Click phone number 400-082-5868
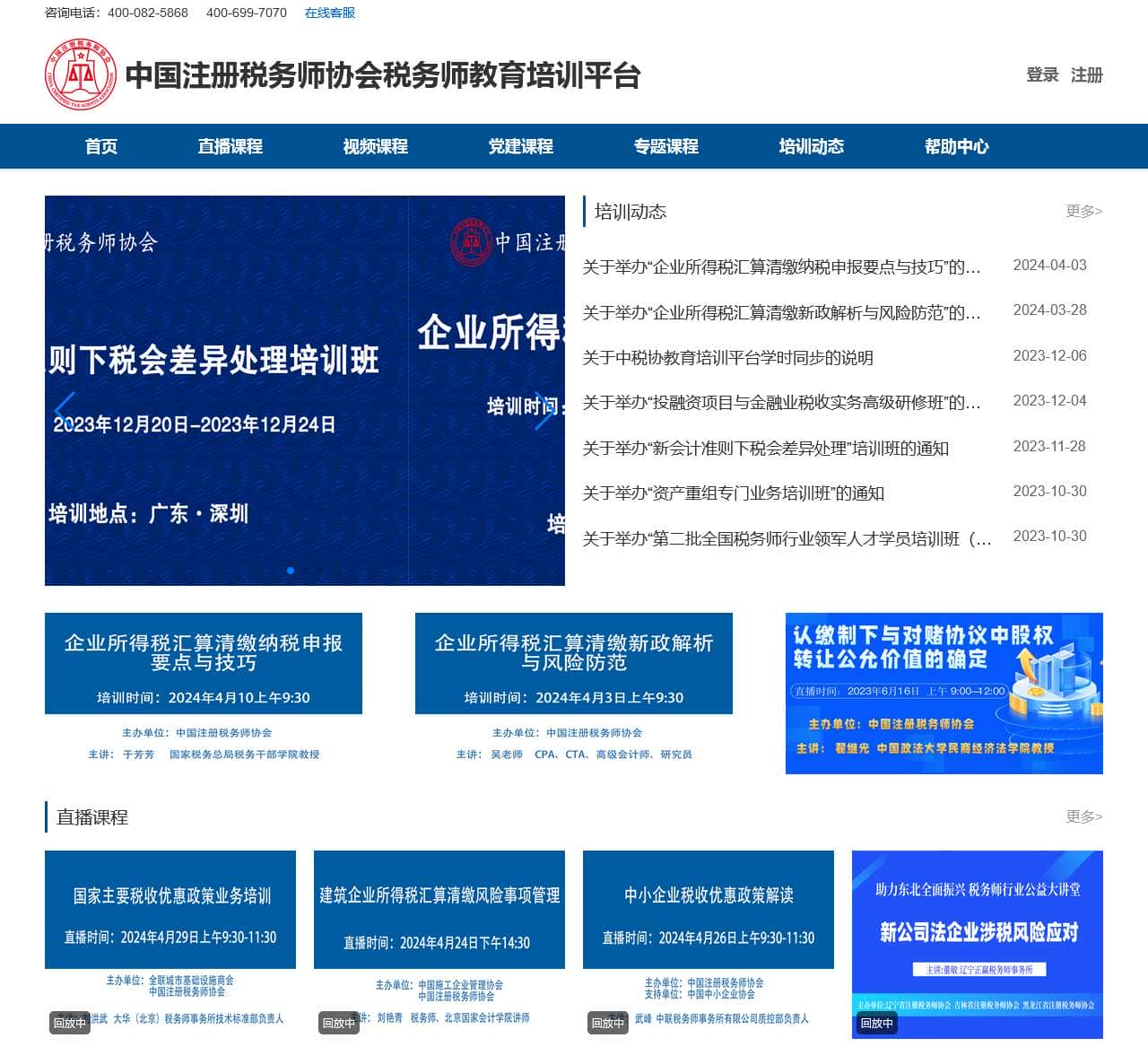The height and width of the screenshot is (1047, 1148). point(148,13)
